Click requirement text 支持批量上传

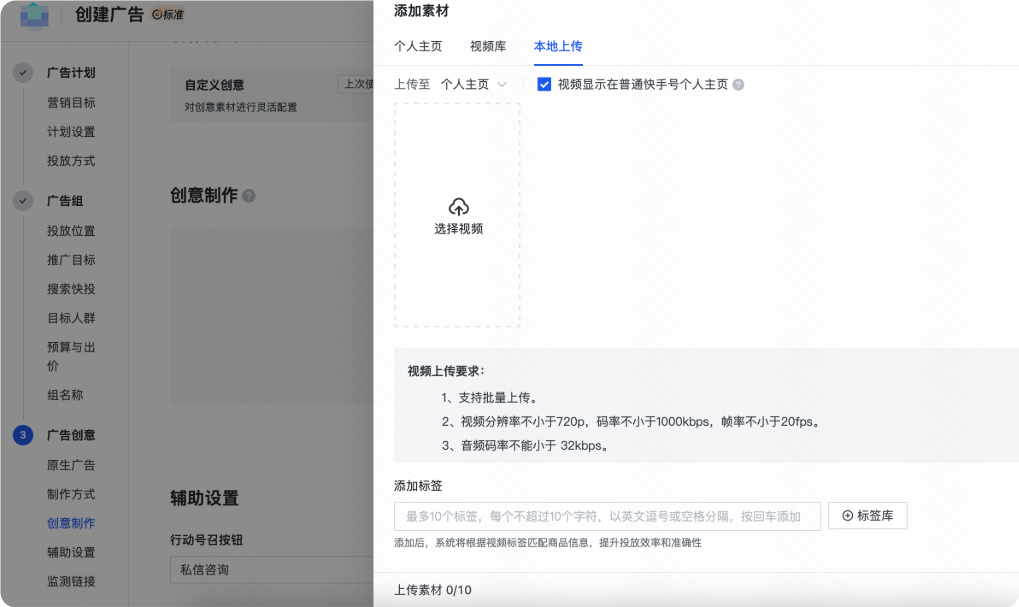(489, 398)
